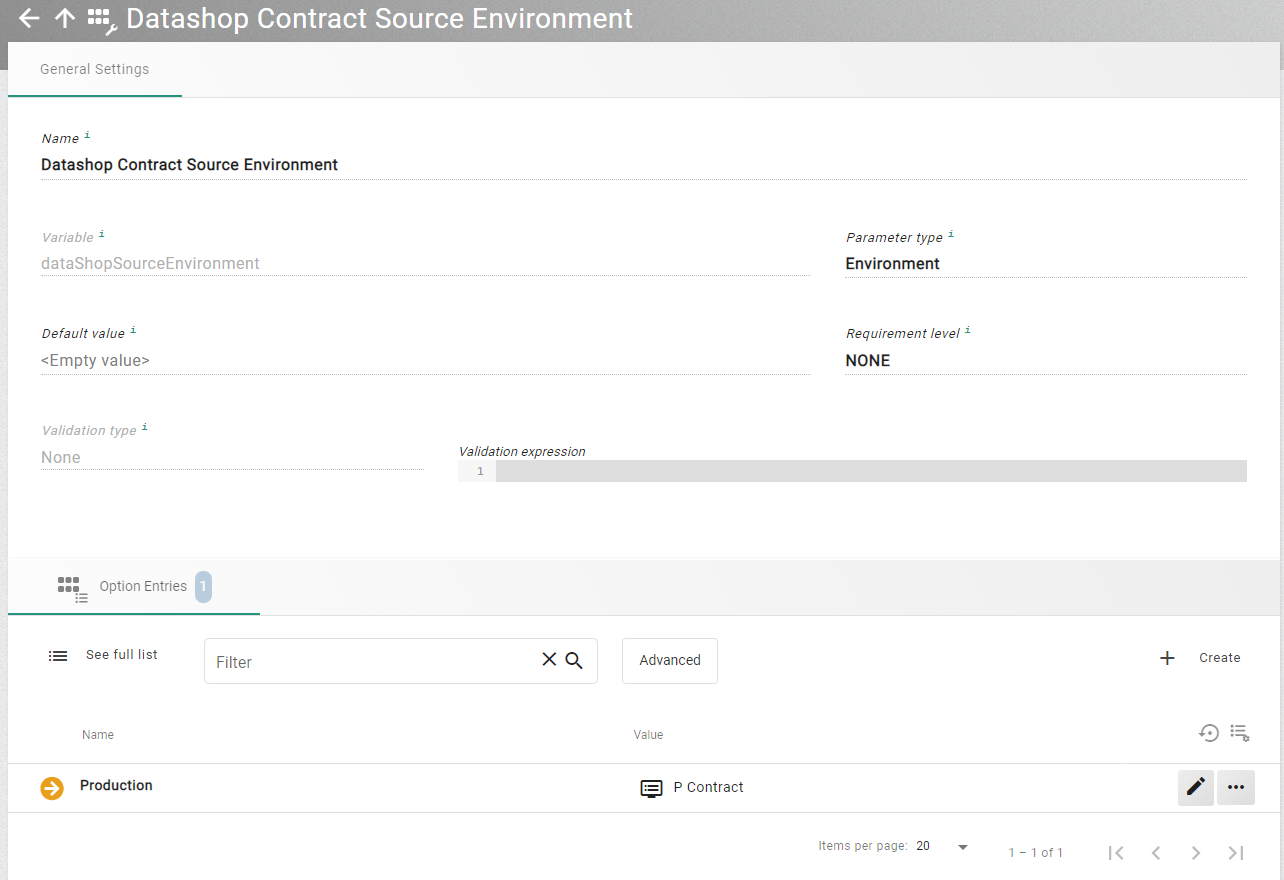Open the Advanced filter options

669,660
